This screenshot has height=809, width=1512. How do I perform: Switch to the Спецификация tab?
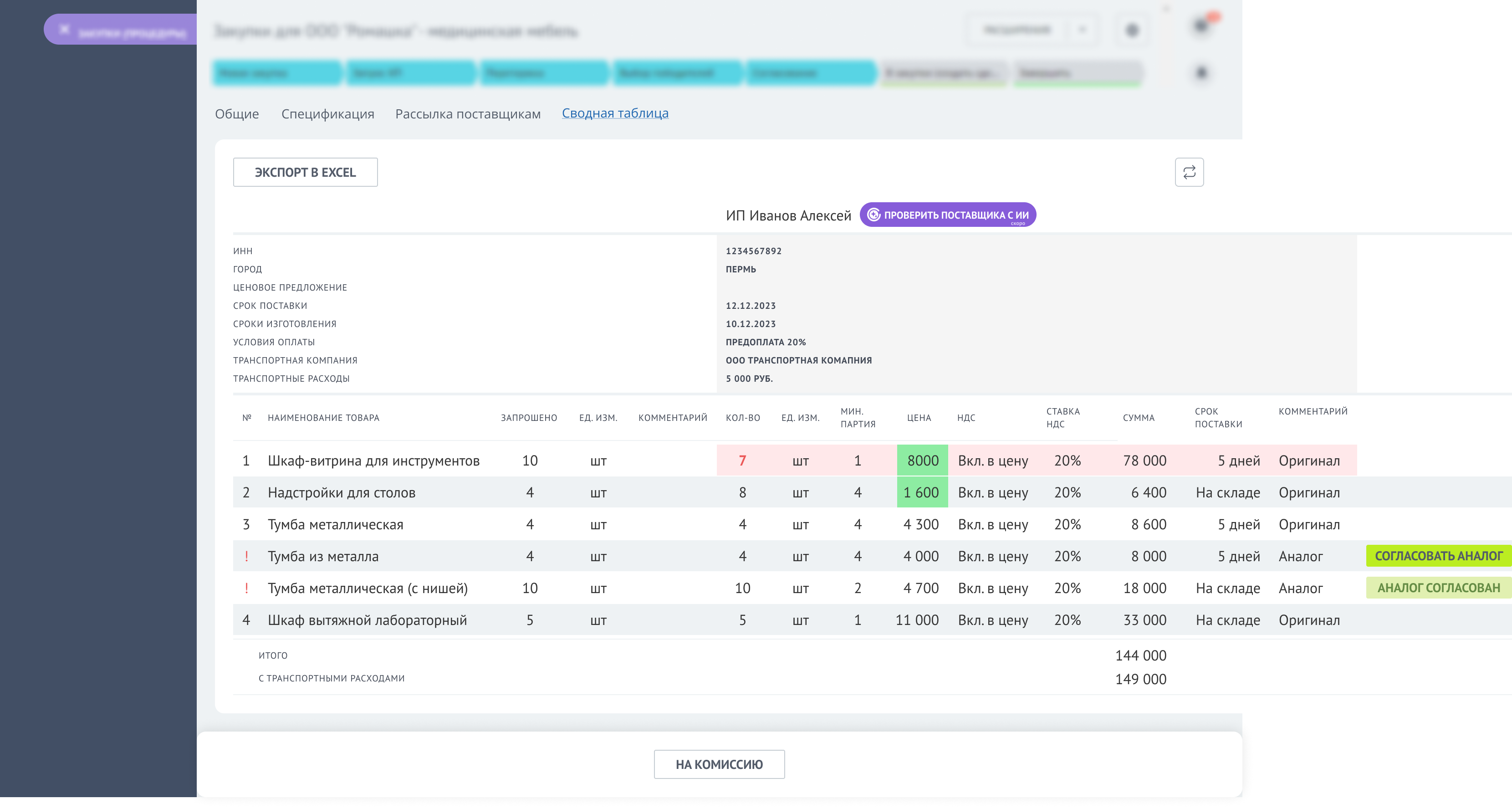(x=327, y=114)
